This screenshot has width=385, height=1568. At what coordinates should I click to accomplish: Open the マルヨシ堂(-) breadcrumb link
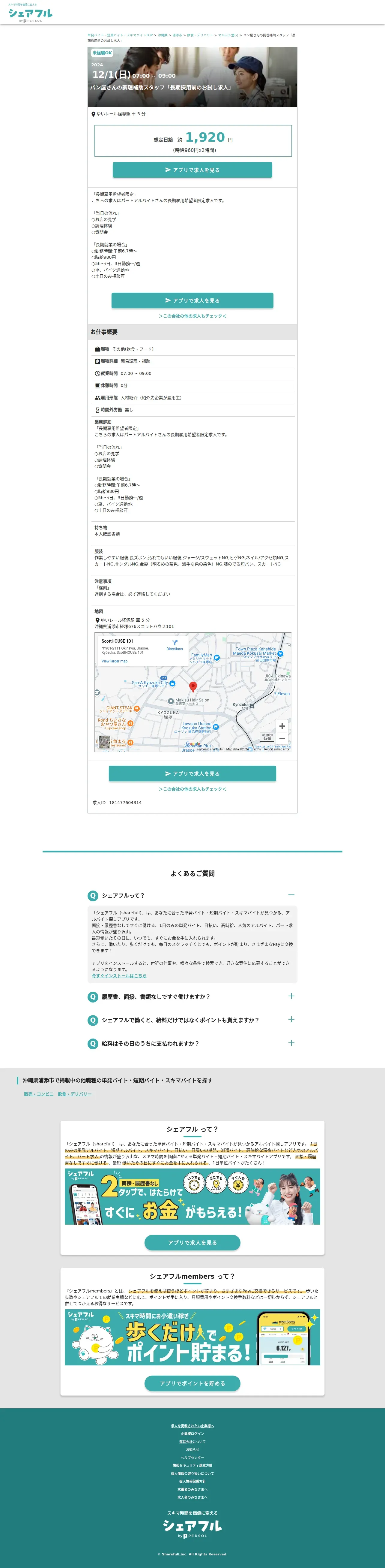228,35
